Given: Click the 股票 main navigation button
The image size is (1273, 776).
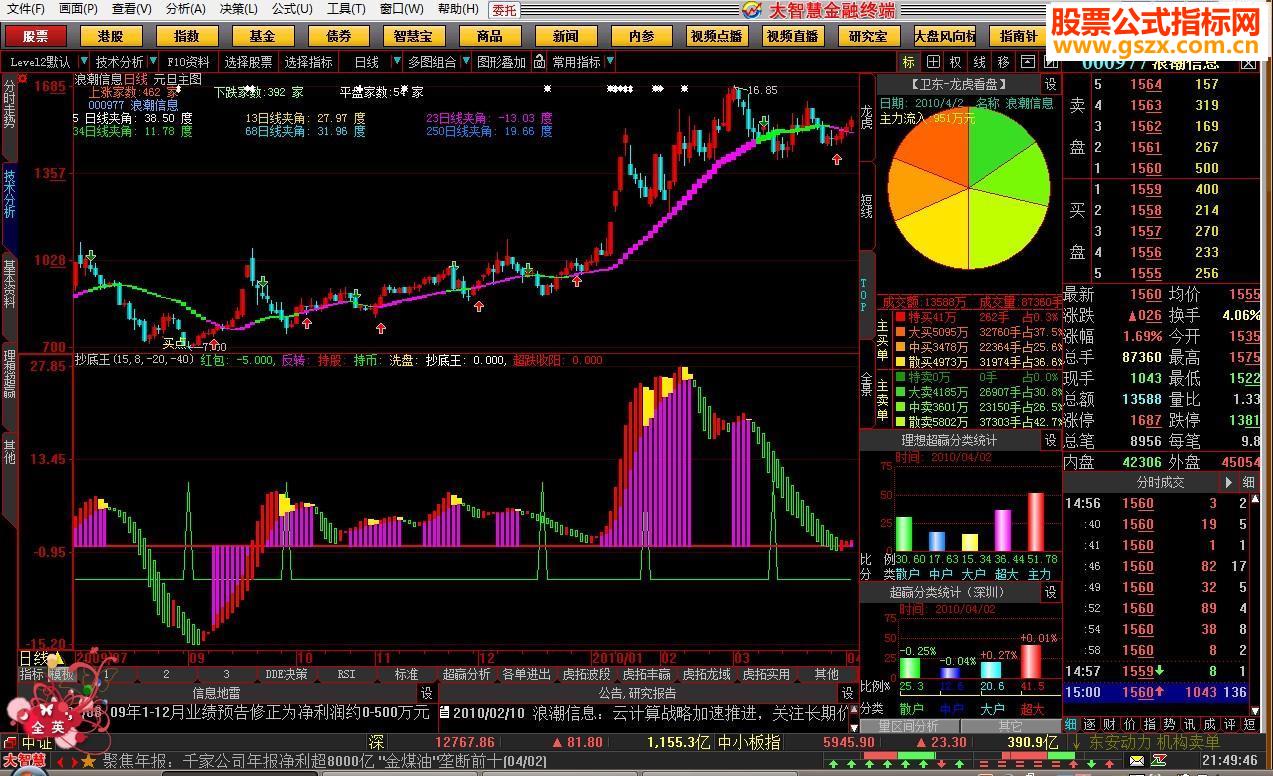Looking at the screenshot, I should pos(35,36).
